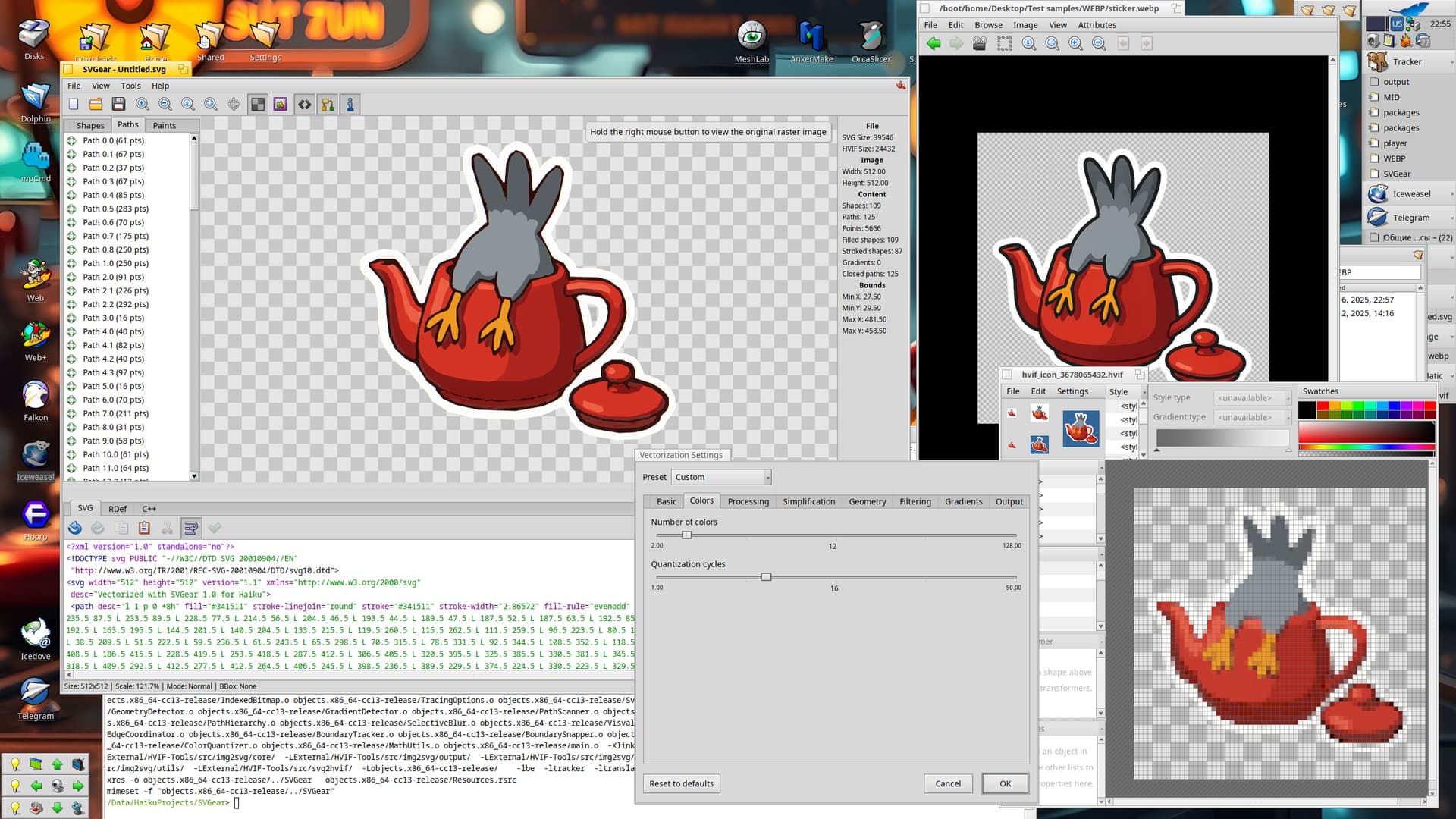Click the structure hierarchy icon in SVGear toolbar
Screen dimensions: 1456x819
click(328, 105)
